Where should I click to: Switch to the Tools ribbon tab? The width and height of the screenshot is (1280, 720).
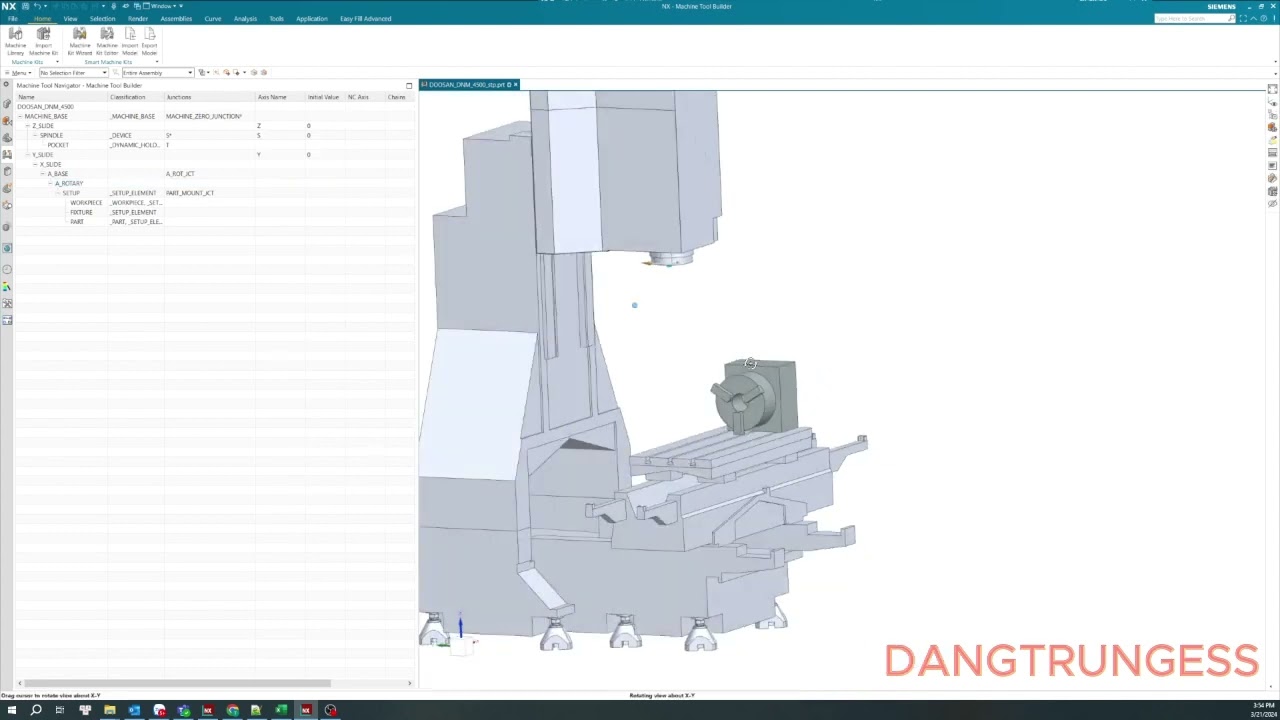[x=276, y=19]
